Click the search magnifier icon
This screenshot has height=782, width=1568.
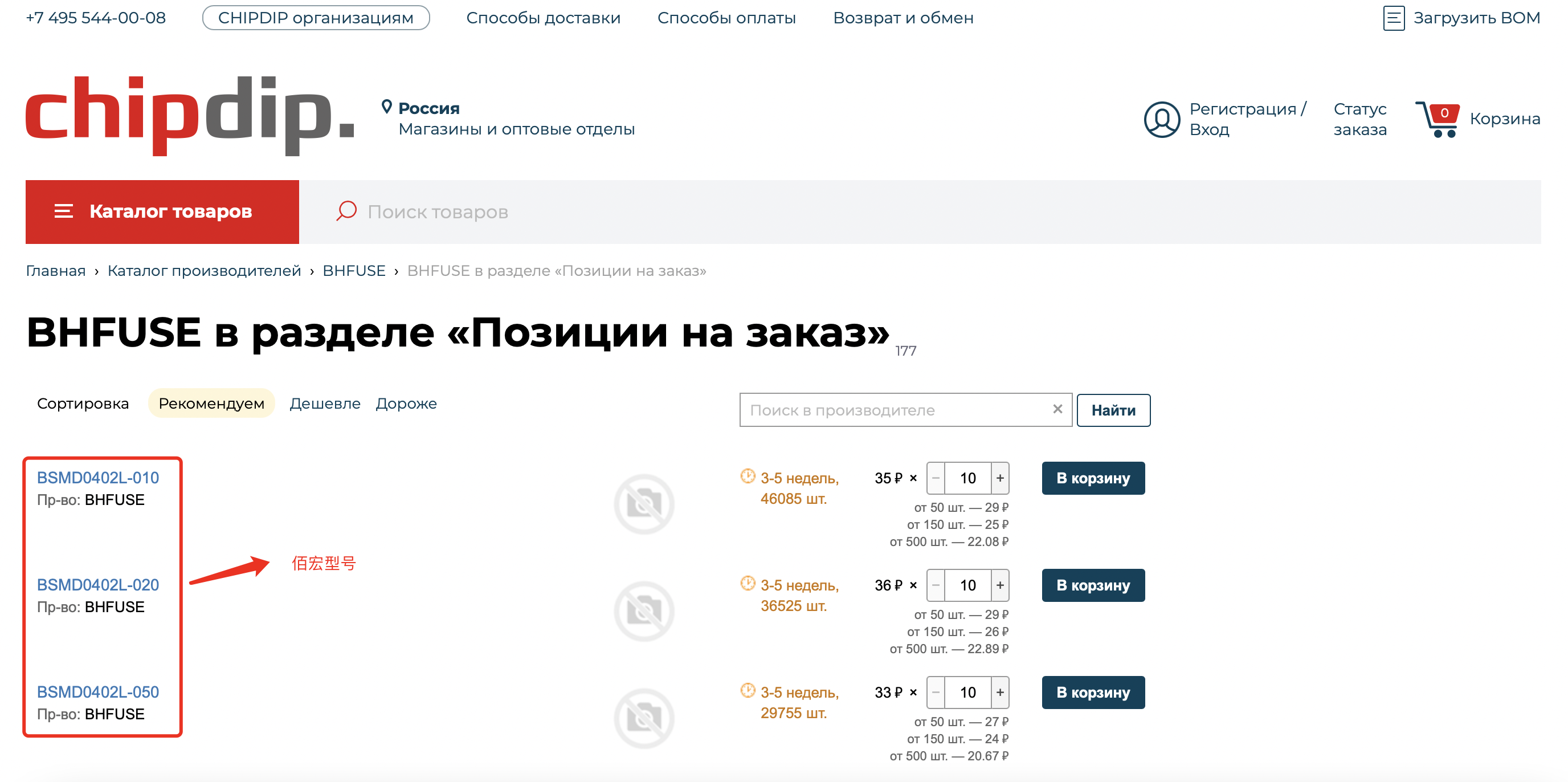(346, 211)
